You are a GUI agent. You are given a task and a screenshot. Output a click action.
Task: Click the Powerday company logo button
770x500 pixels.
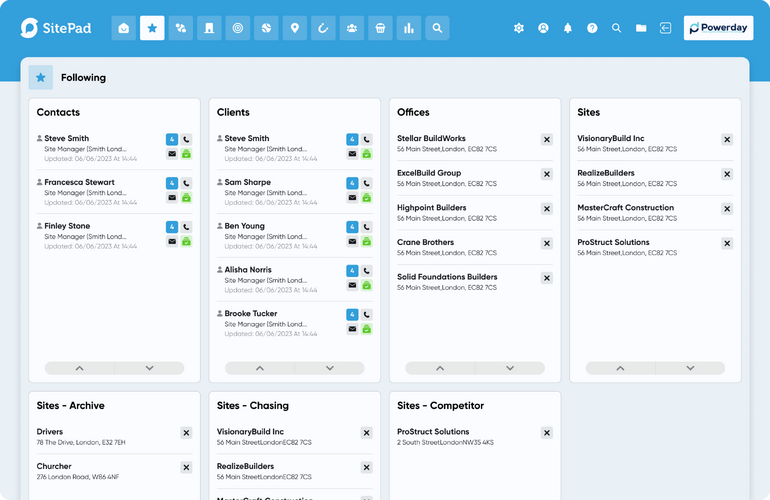(x=718, y=28)
